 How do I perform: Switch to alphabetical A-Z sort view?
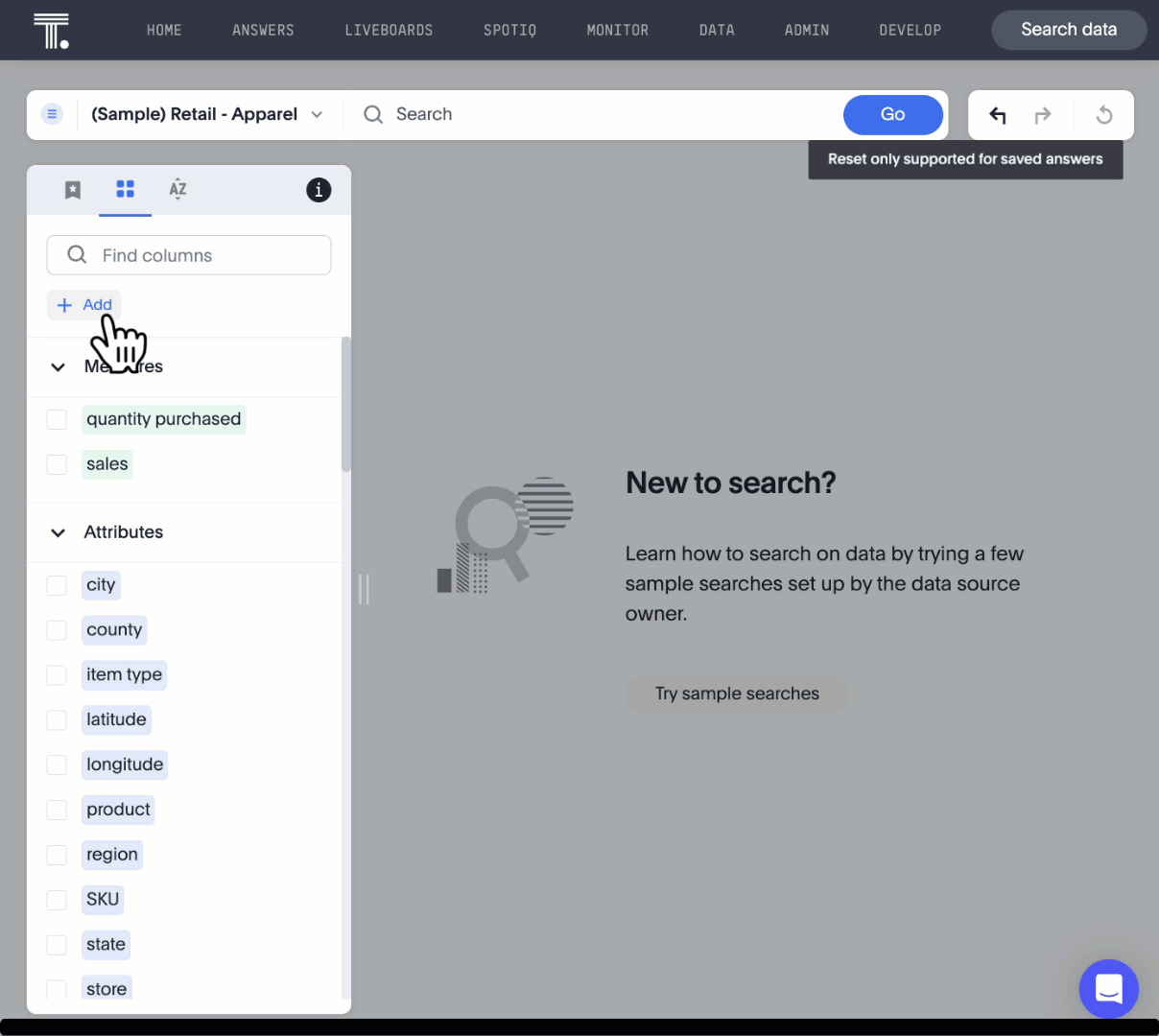point(177,189)
